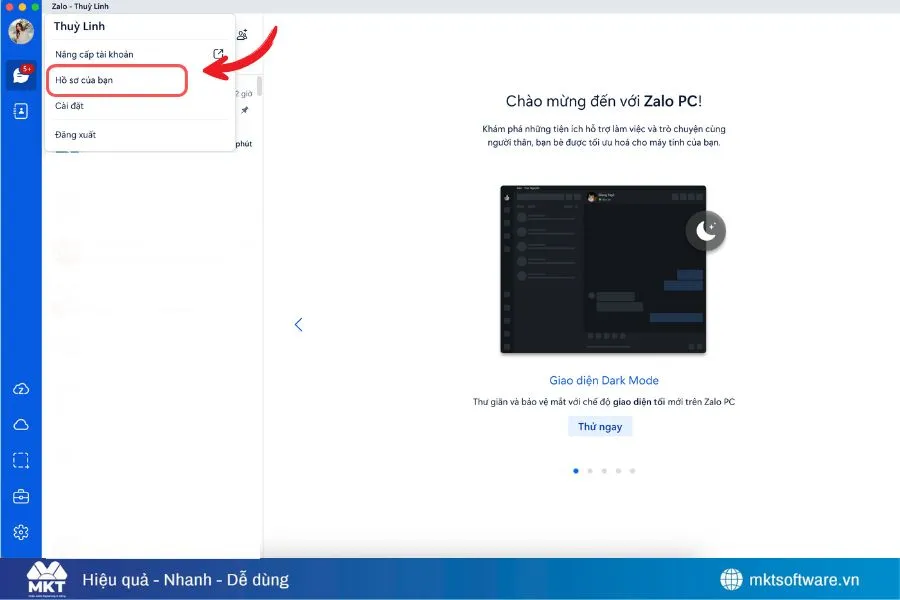
Task: Open Zalo Cloud from the sidebar
Action: pyautogui.click(x=21, y=388)
